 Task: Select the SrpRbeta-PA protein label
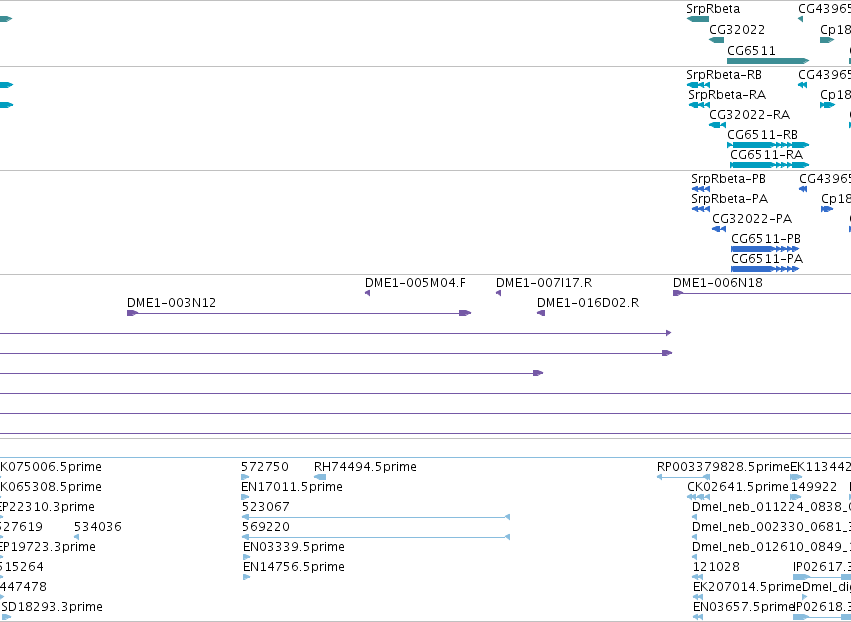[x=729, y=199]
